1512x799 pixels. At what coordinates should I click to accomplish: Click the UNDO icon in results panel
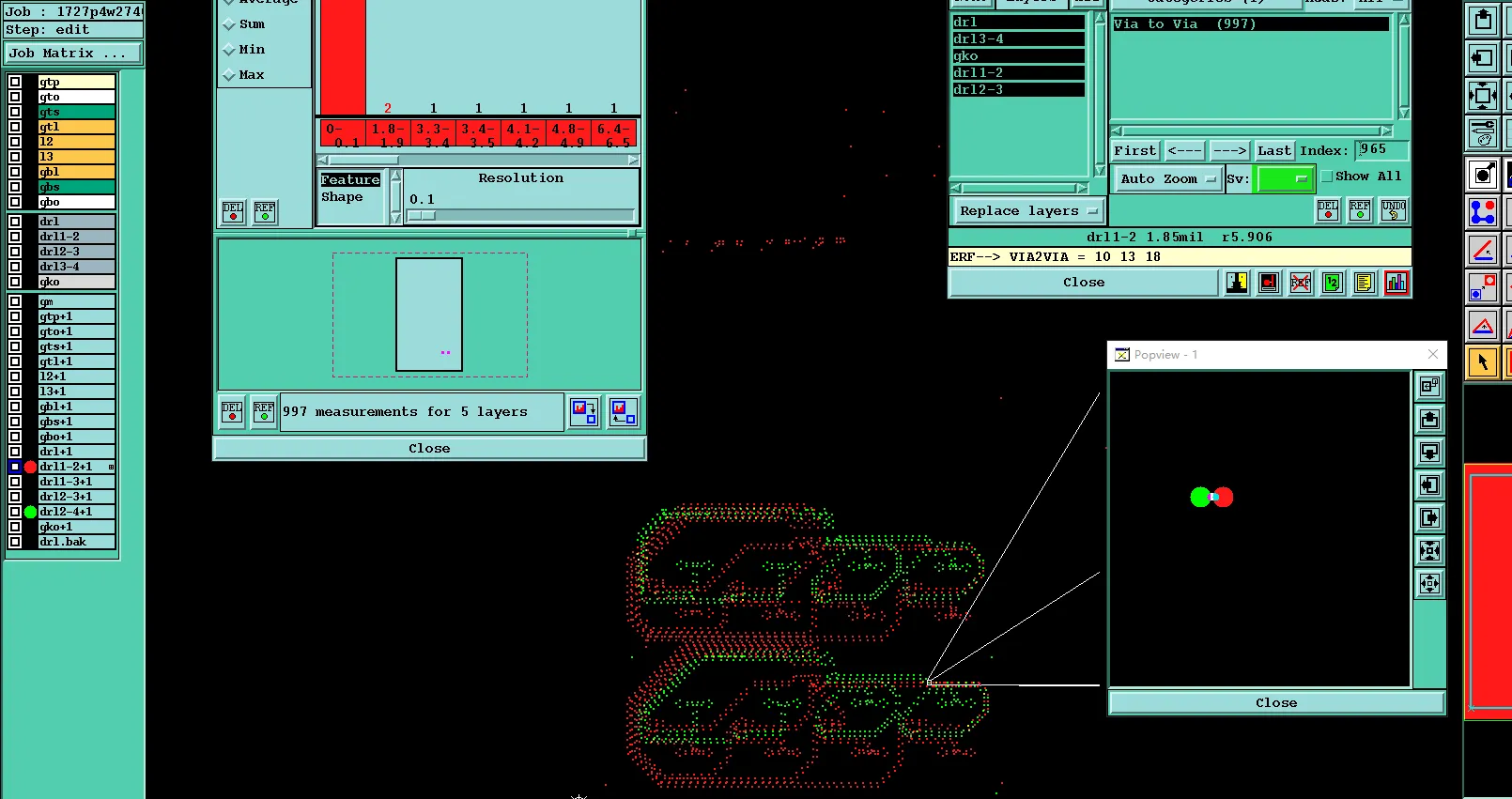point(1394,210)
